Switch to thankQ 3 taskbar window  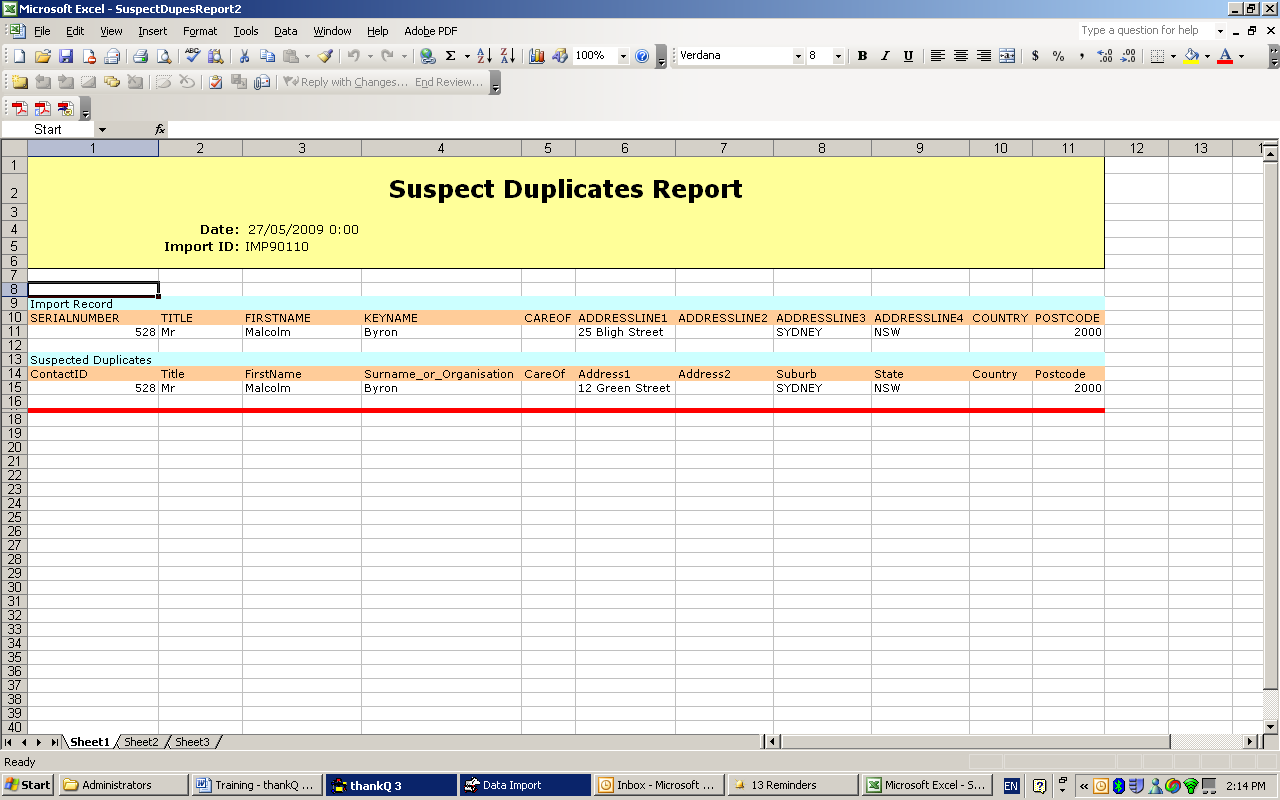(x=390, y=785)
